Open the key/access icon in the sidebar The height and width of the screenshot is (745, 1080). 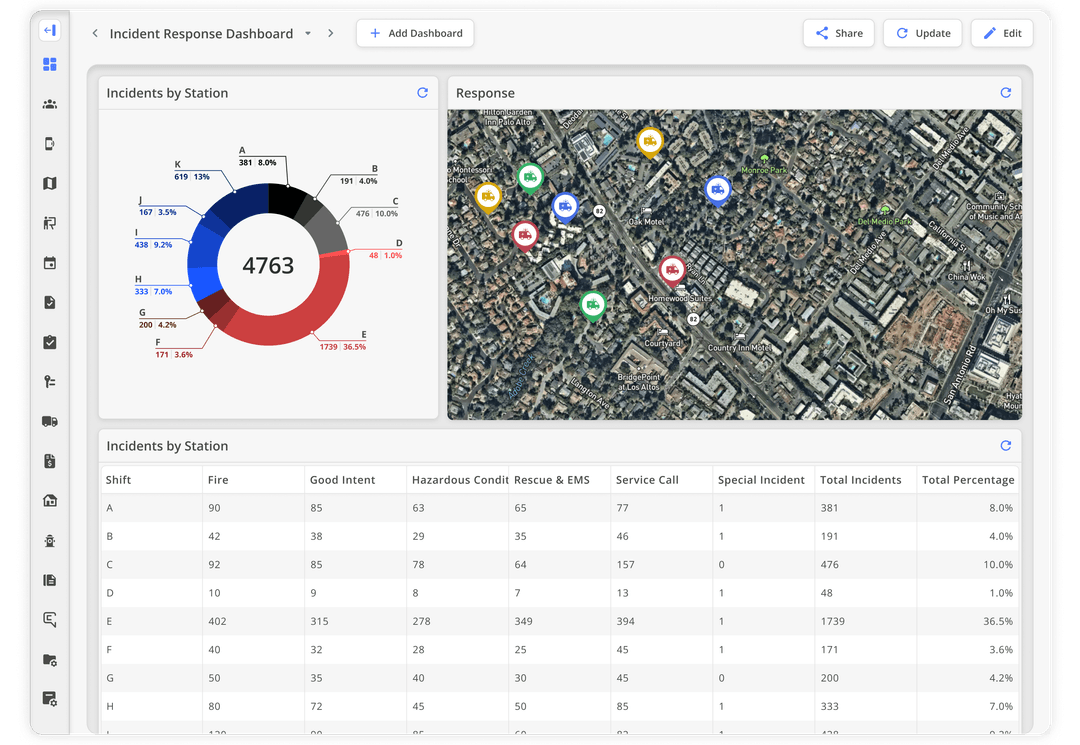point(49,381)
